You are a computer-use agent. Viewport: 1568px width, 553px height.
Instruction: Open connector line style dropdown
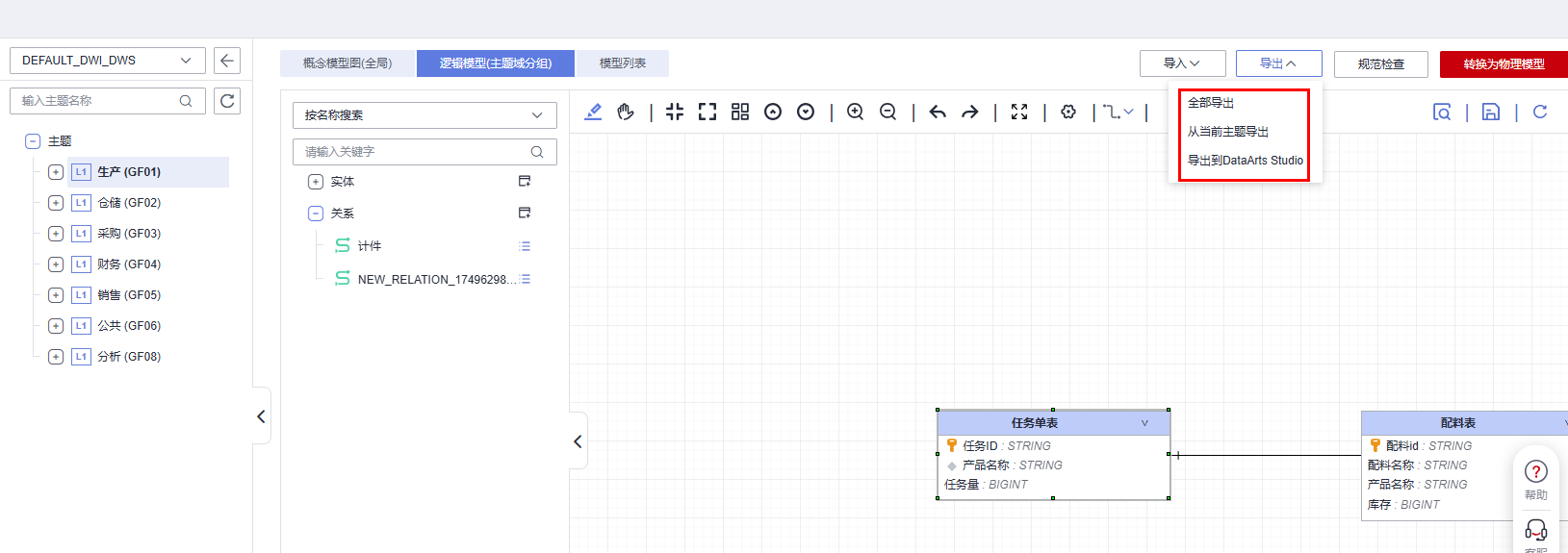1118,112
